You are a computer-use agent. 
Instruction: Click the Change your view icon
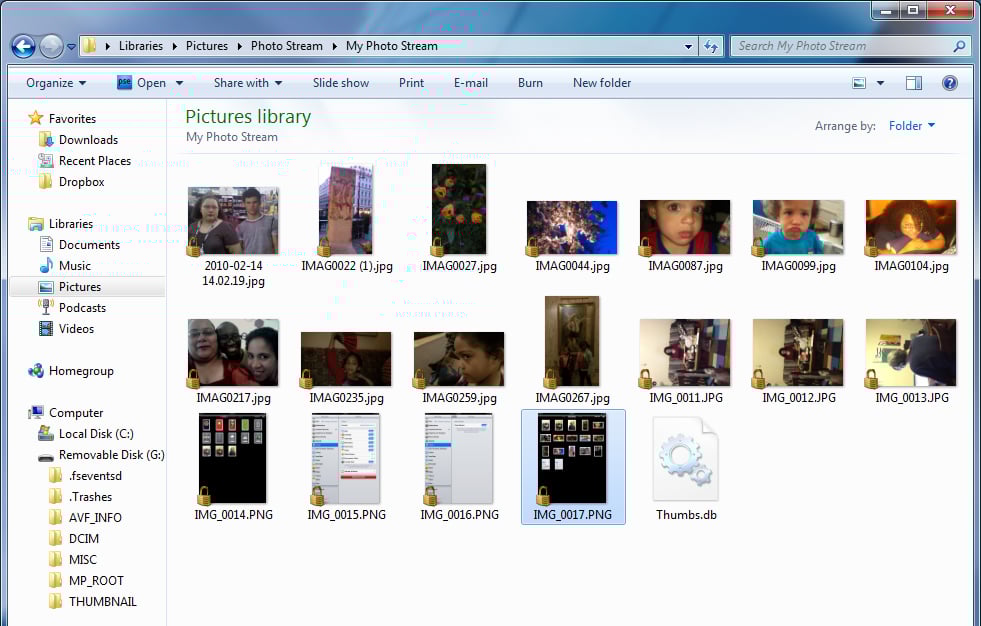point(860,83)
